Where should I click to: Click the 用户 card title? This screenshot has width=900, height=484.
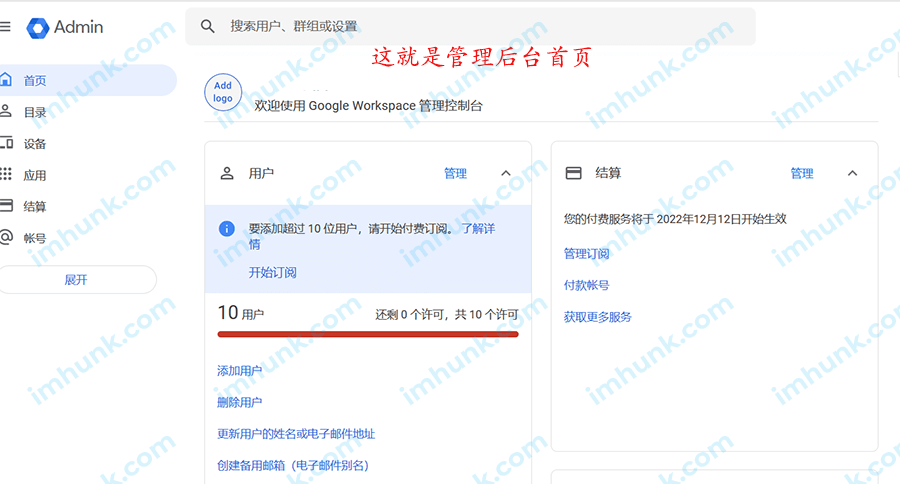tap(261, 173)
